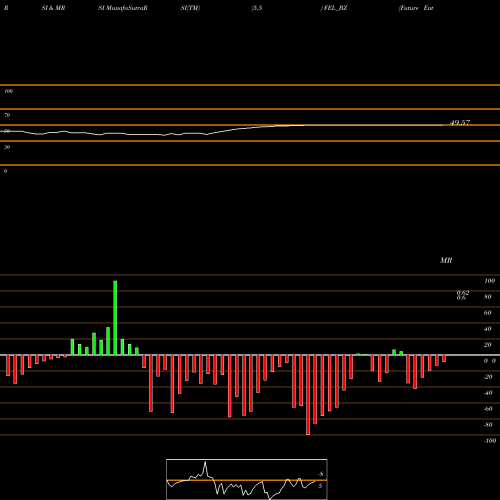Image resolution: width=500 pixels, height=500 pixels.
Task: Click the MR axis label -100
Action: click(x=490, y=441)
